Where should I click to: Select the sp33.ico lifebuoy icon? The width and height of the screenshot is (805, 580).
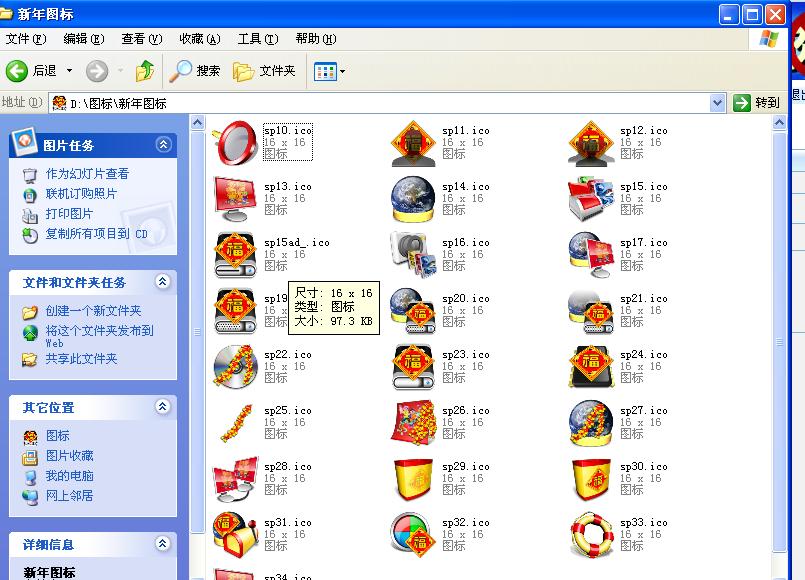click(x=591, y=534)
